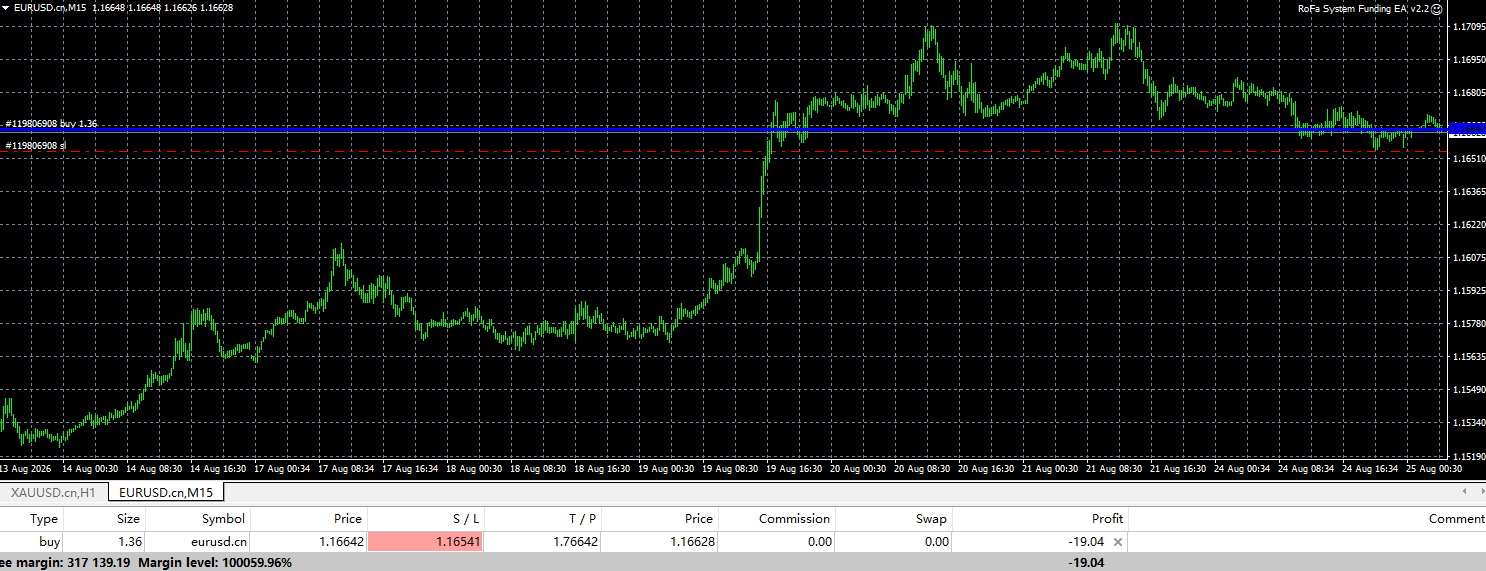Click the 1.17095 price axis label

point(1467,27)
